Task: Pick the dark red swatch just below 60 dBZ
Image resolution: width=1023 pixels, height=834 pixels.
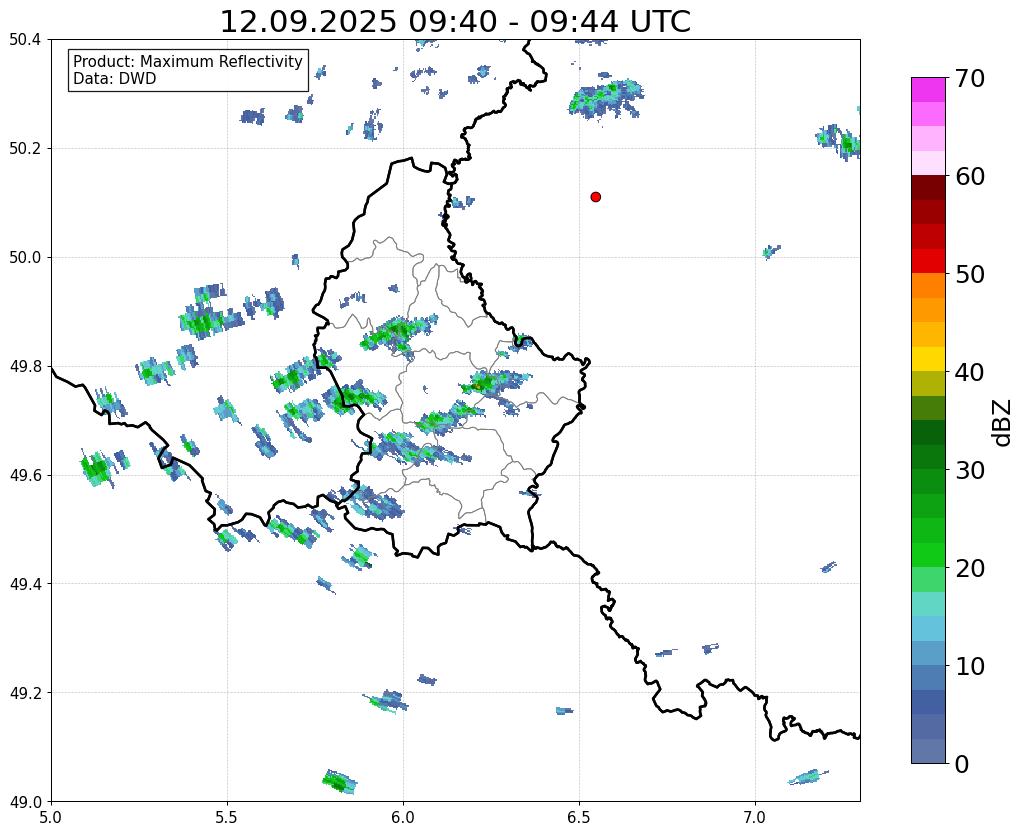Action: [928, 187]
